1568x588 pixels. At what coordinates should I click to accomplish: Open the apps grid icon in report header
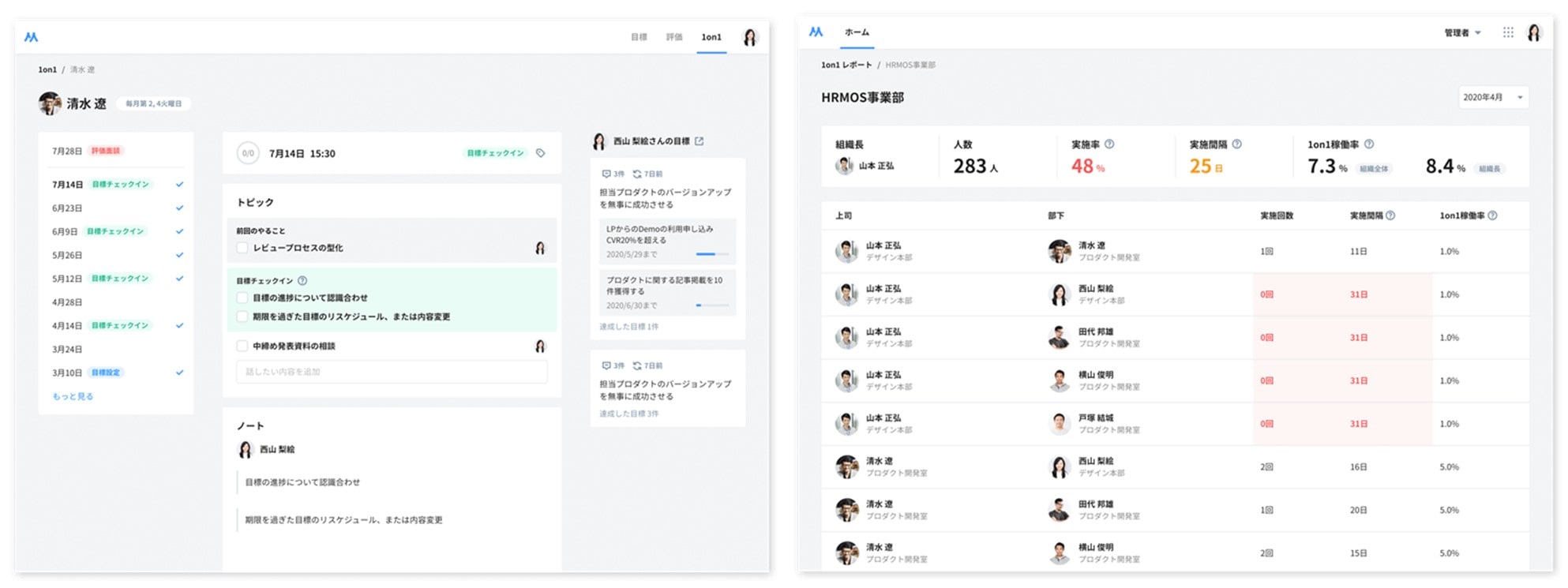point(1508,32)
